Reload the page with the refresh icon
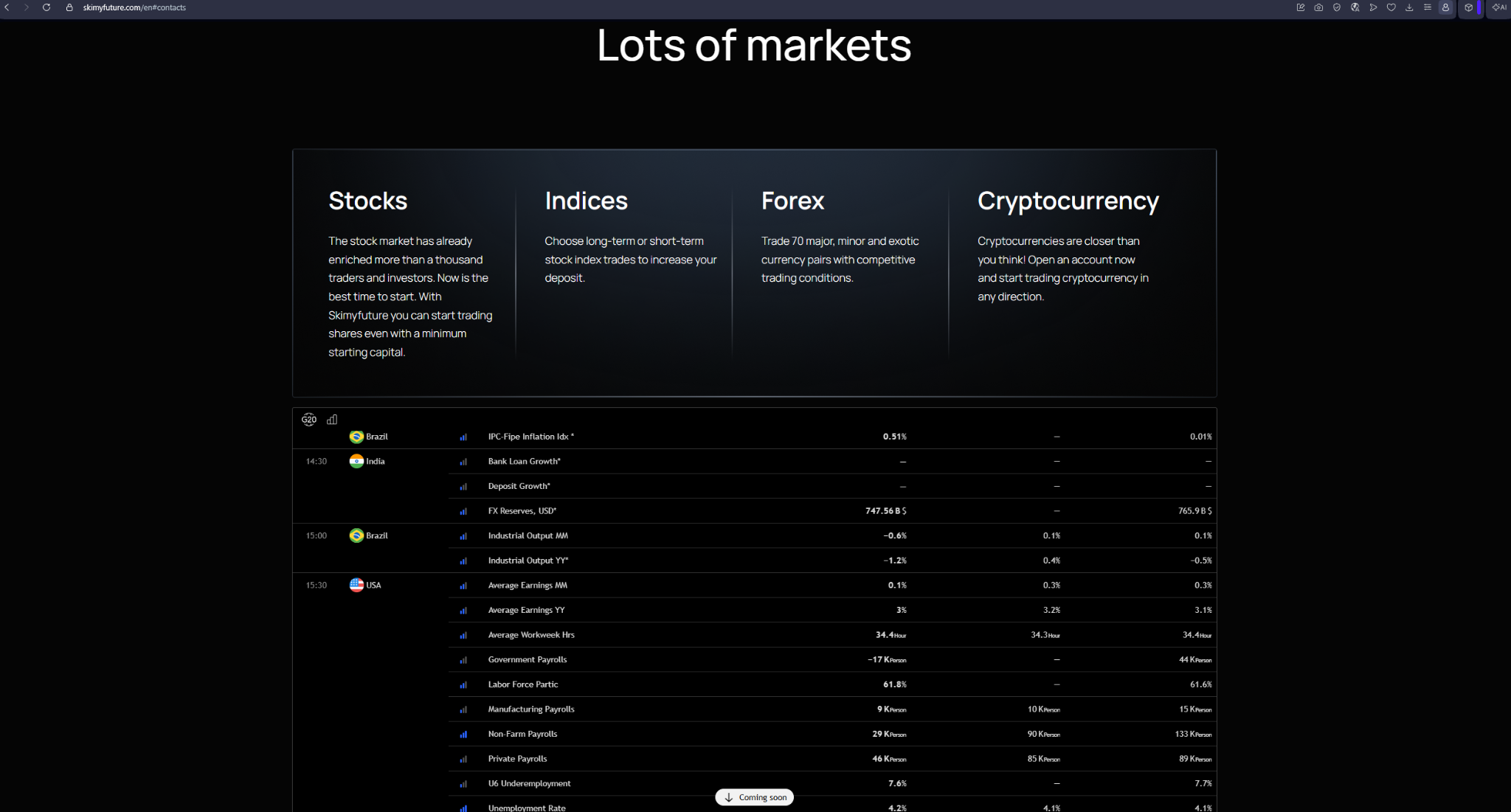Screen dimensions: 1511x812 (x=46, y=7)
